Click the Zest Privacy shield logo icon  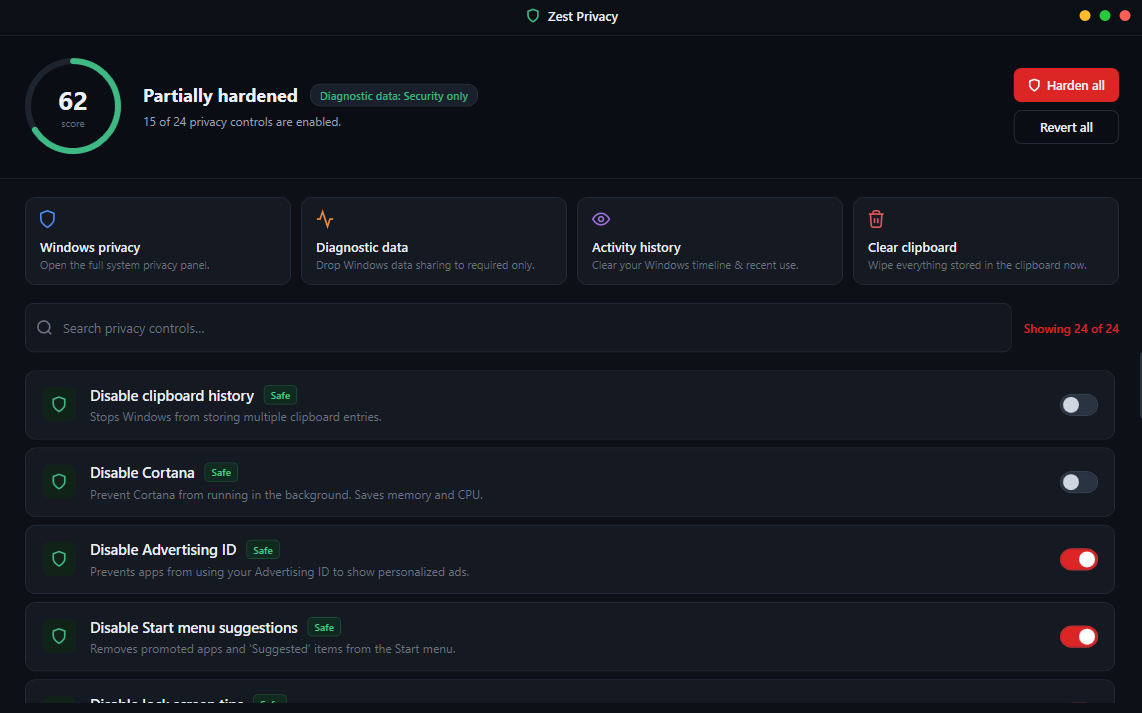click(x=532, y=16)
